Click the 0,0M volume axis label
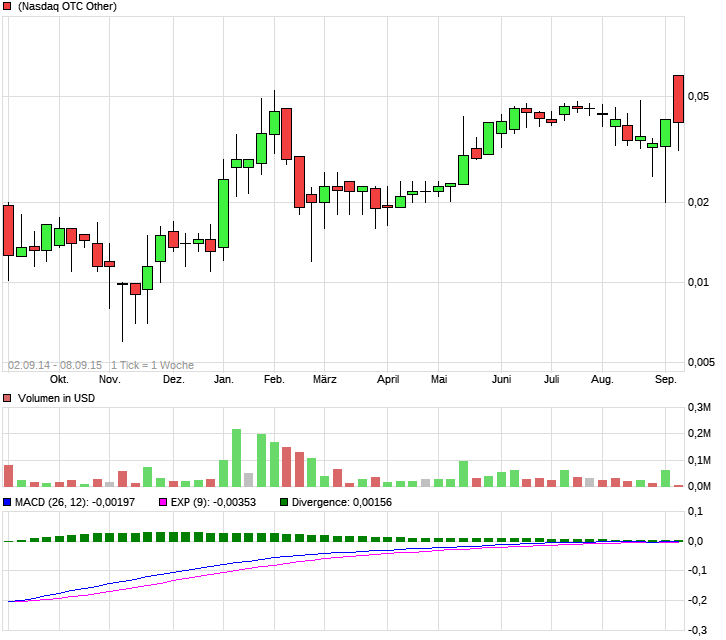 pyautogui.click(x=699, y=486)
